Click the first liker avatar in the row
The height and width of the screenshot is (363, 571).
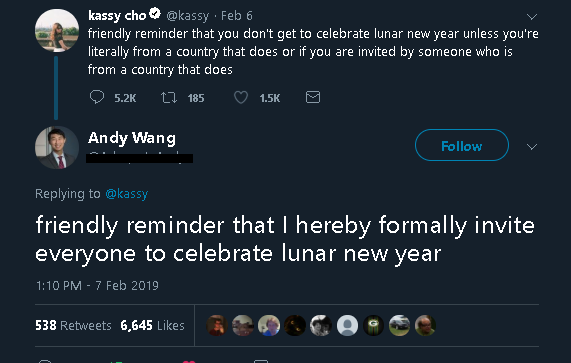[217, 325]
